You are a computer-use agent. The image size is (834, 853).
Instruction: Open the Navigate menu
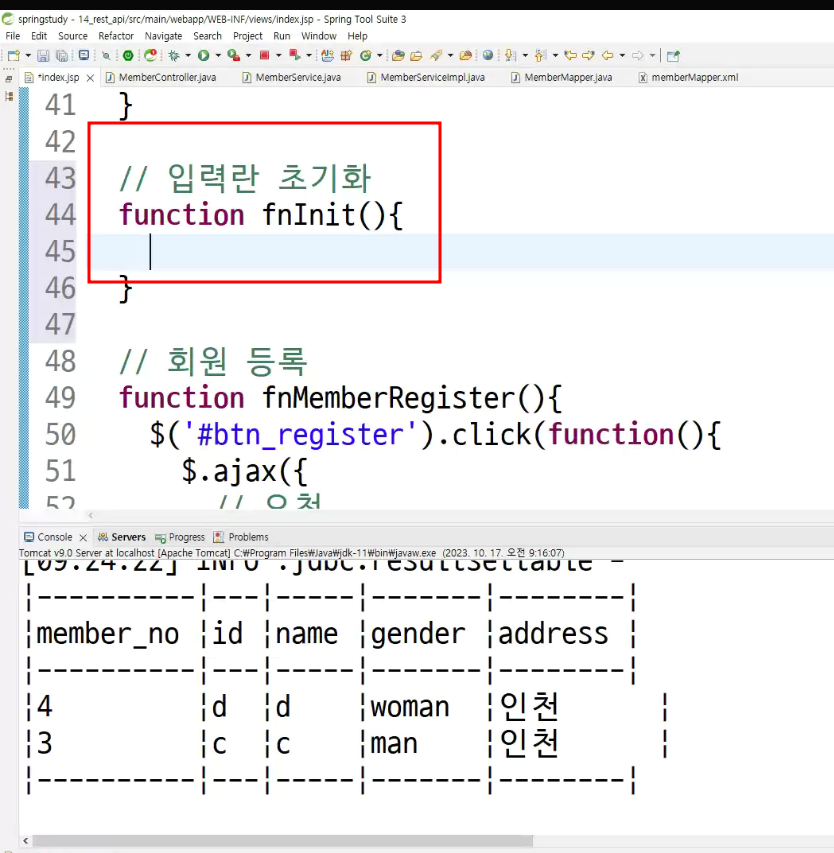pos(163,36)
